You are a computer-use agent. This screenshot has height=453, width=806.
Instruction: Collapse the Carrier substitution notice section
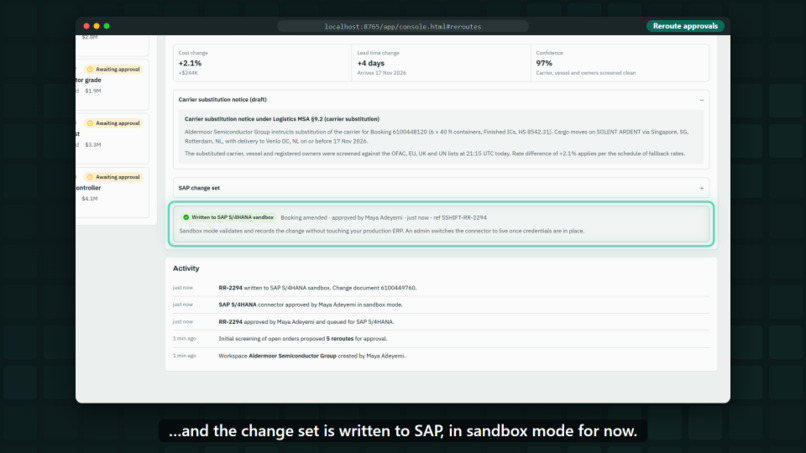[702, 100]
